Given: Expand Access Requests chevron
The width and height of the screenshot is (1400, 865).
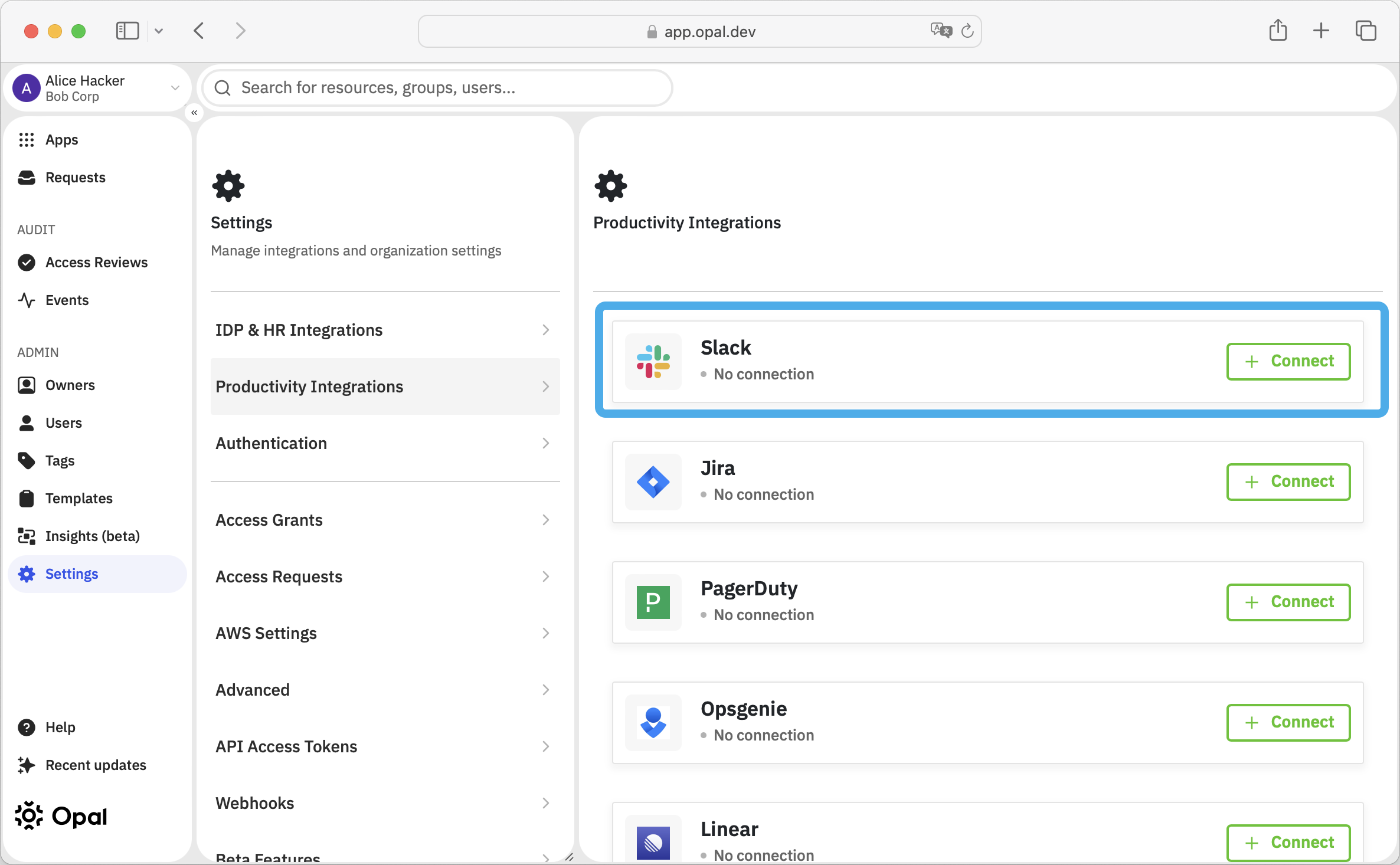Looking at the screenshot, I should (x=546, y=576).
